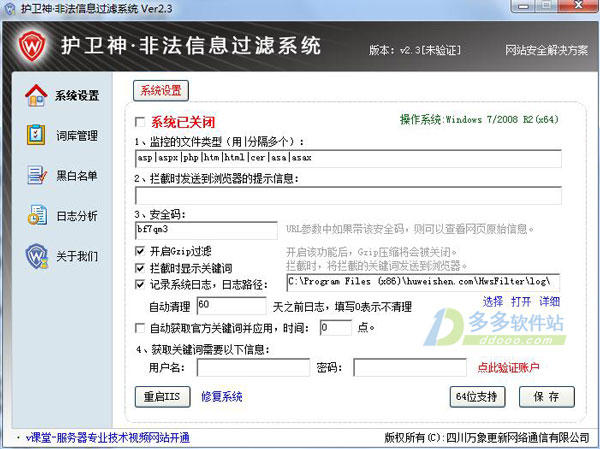Open 日志分析 document clock icon
The height and width of the screenshot is (449, 600).
[37, 215]
